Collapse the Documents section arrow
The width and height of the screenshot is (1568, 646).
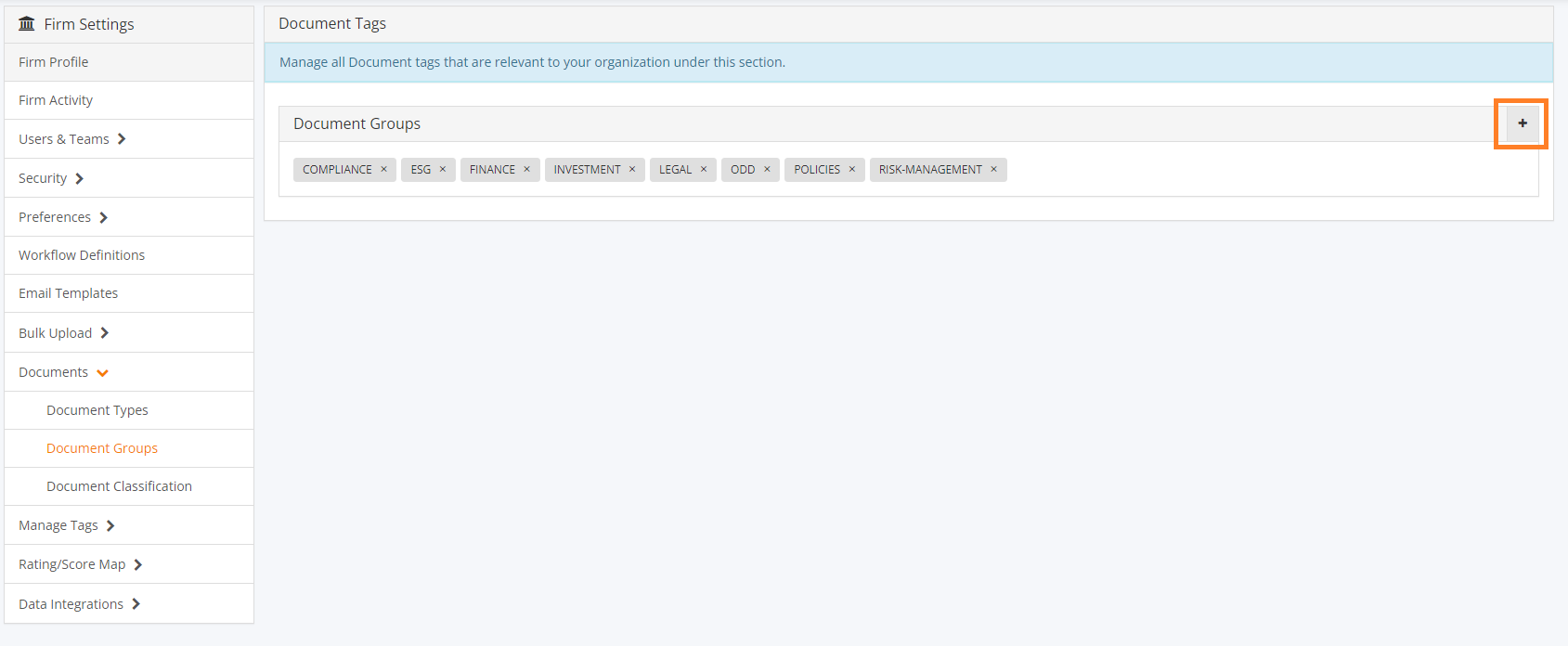pos(102,373)
